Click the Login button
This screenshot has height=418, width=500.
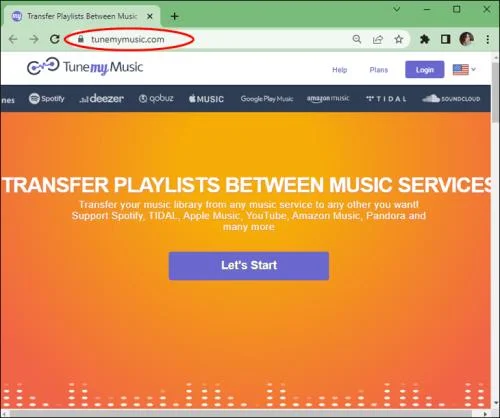pos(425,69)
